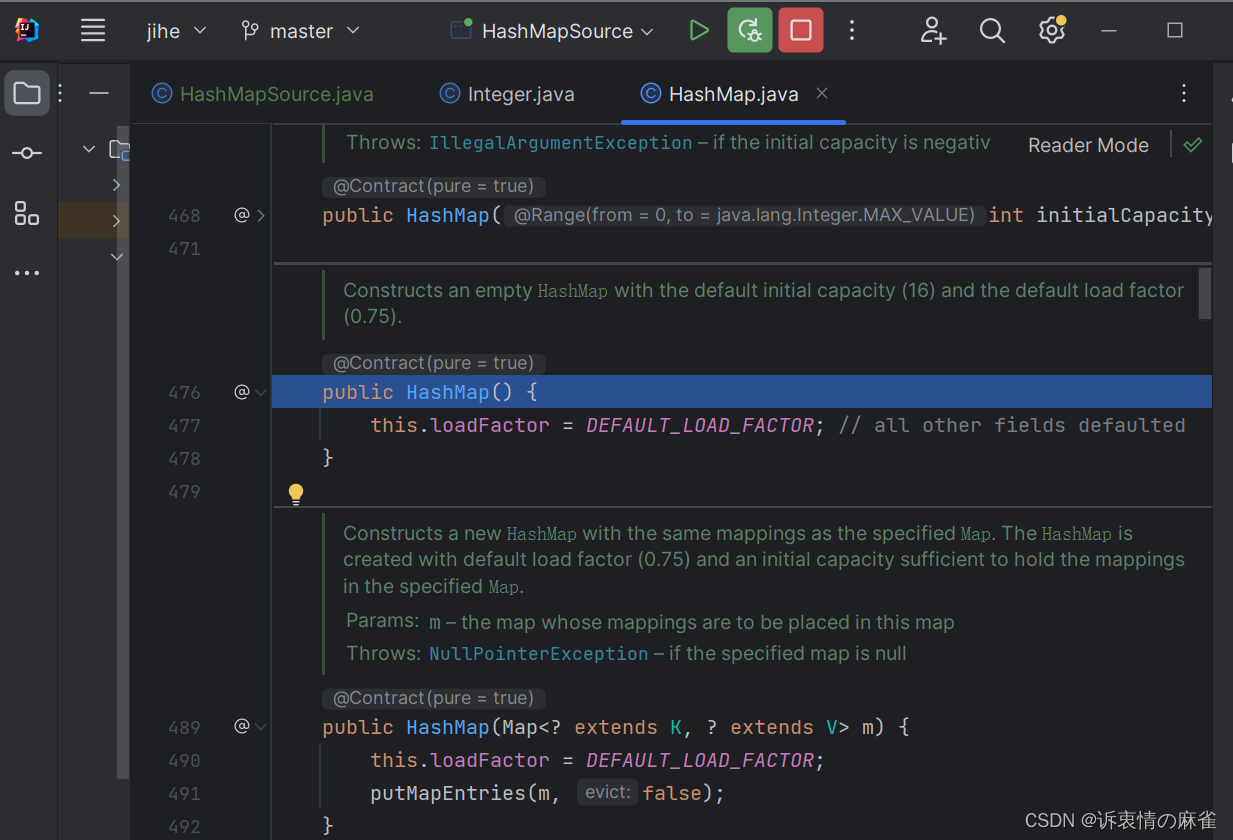Viewport: 1233px width, 840px height.
Task: Click the evict: parameter hint on line 491
Action: [608, 793]
